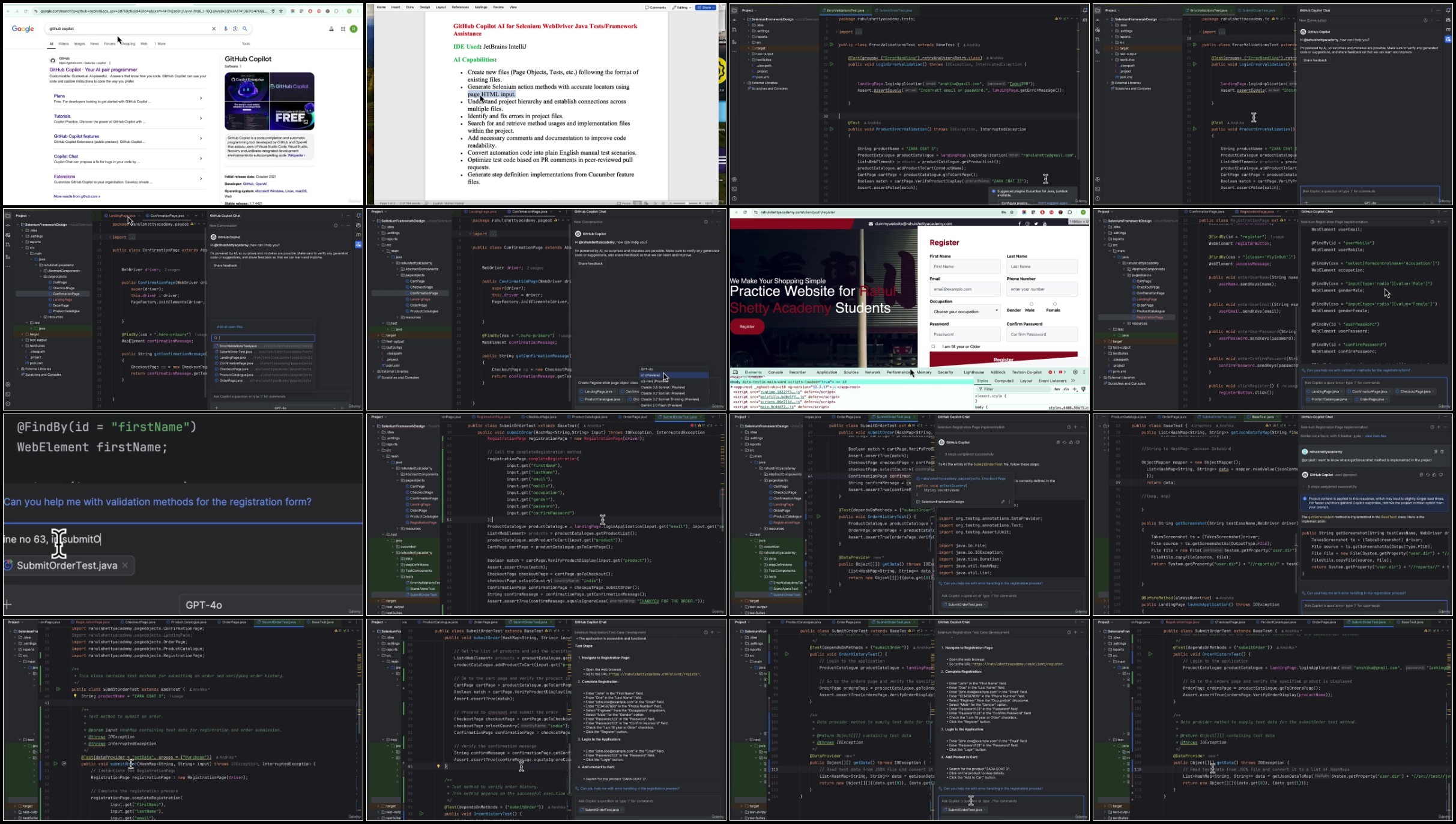
Task: Click the plus attach icon in the enlarged Copilot chat
Action: 7,604
